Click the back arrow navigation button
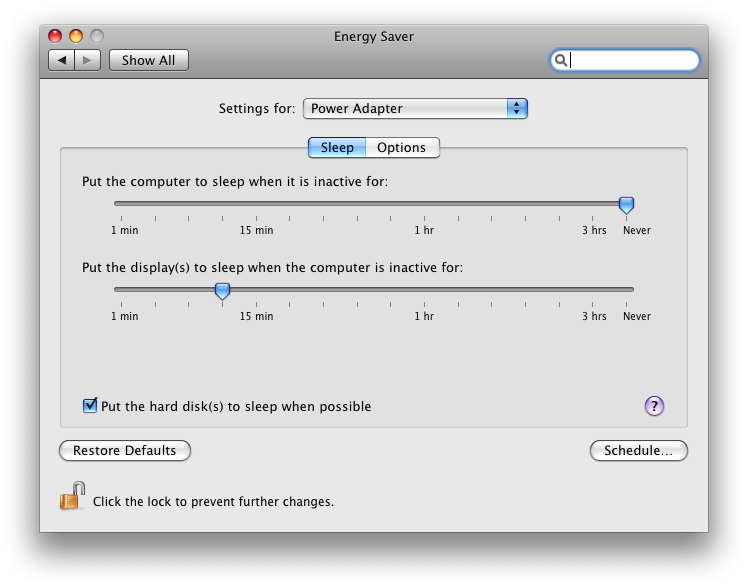 click(x=62, y=61)
